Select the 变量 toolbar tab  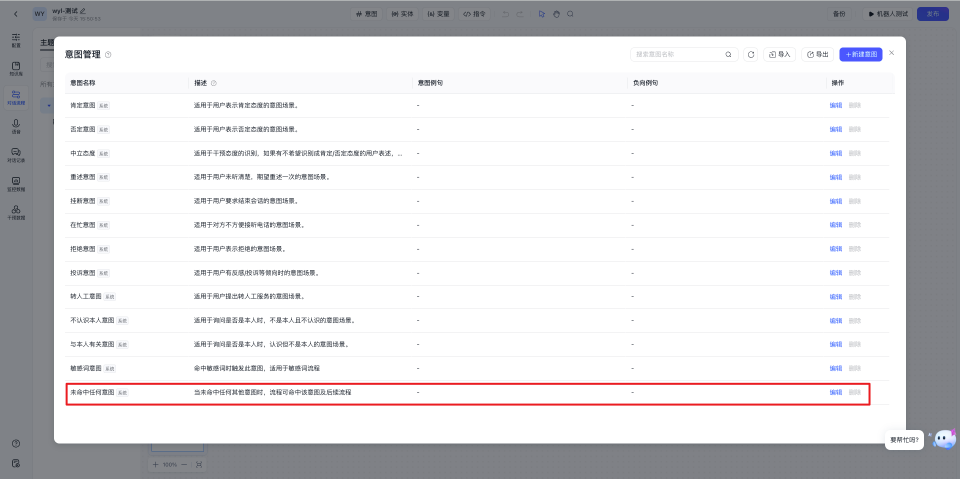(x=438, y=14)
